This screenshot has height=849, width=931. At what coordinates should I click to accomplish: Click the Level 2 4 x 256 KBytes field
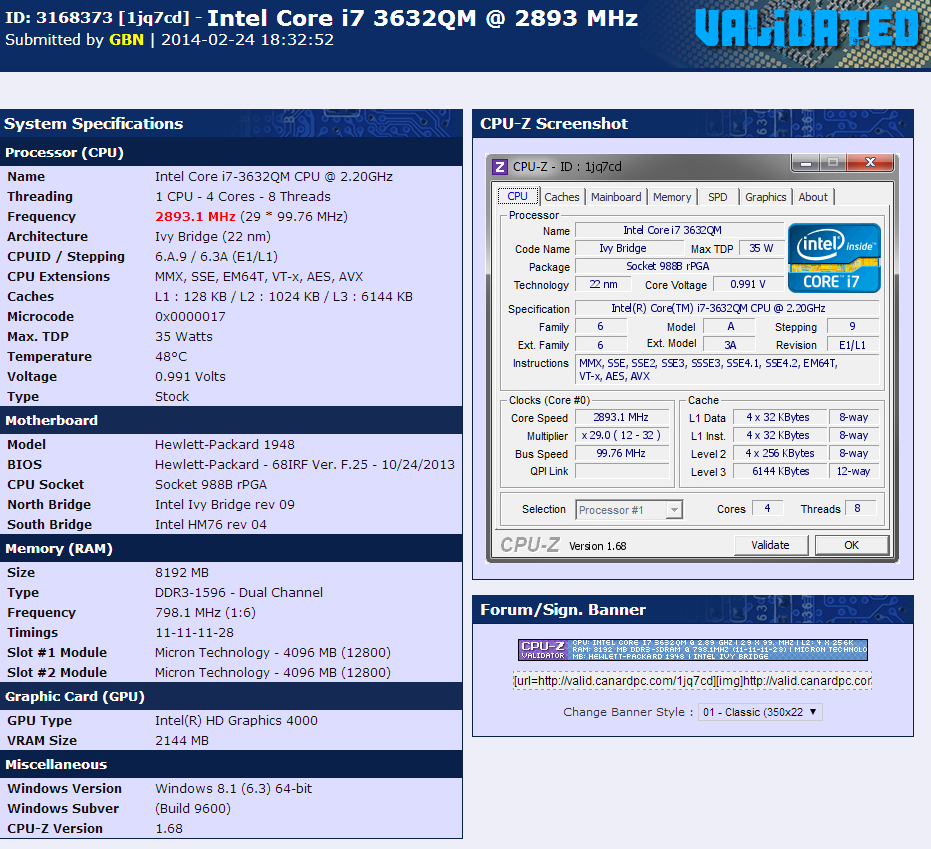tap(780, 454)
